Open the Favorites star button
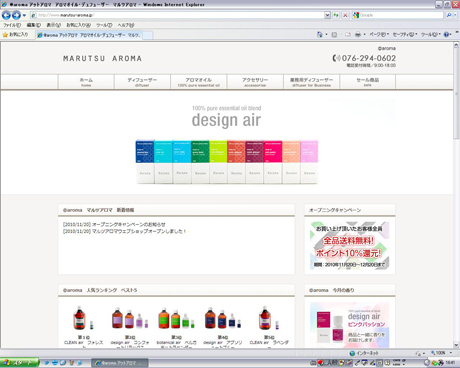The height and width of the screenshot is (368, 460). [x=16, y=34]
